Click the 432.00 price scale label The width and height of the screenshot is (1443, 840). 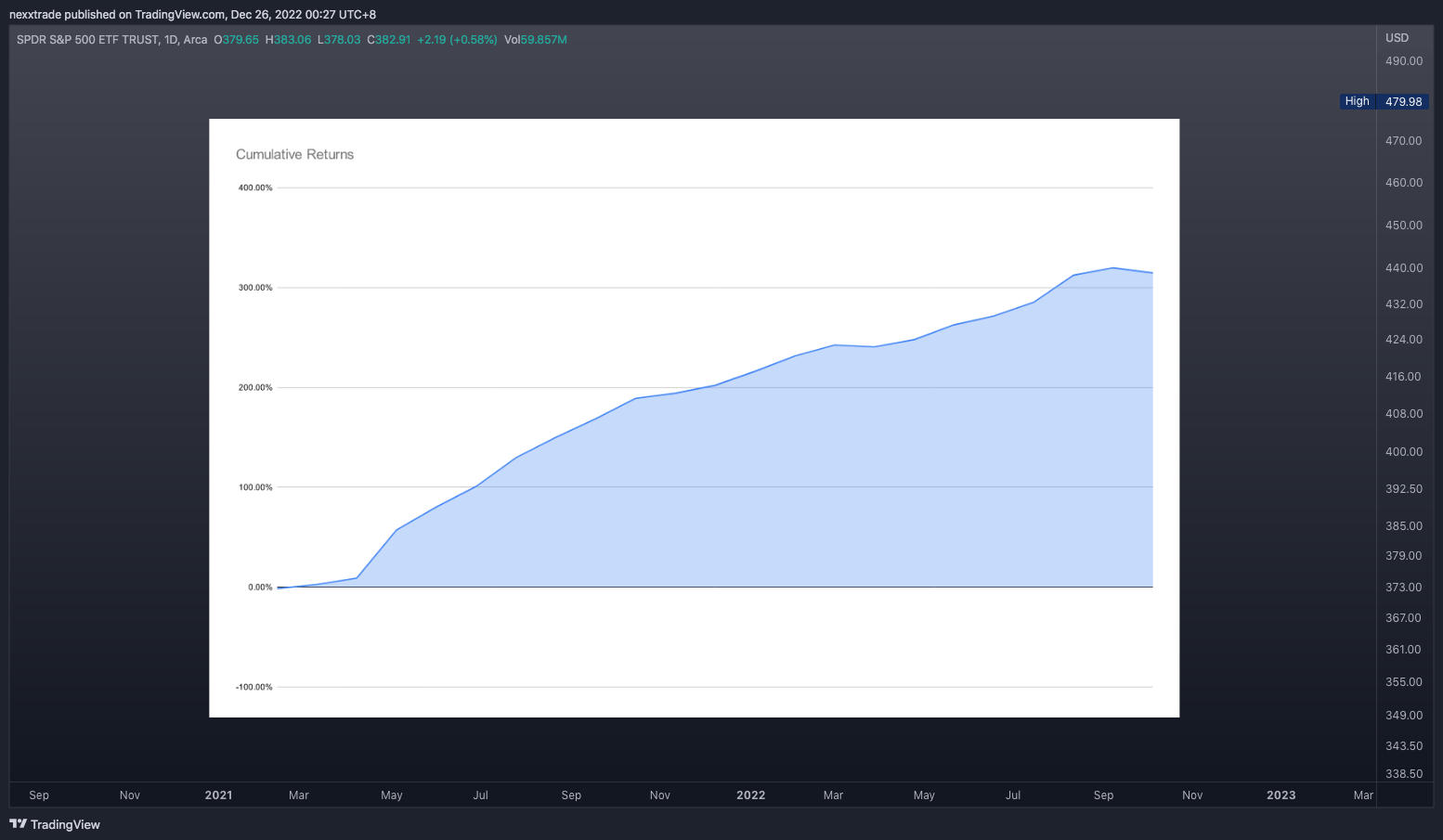(1404, 304)
